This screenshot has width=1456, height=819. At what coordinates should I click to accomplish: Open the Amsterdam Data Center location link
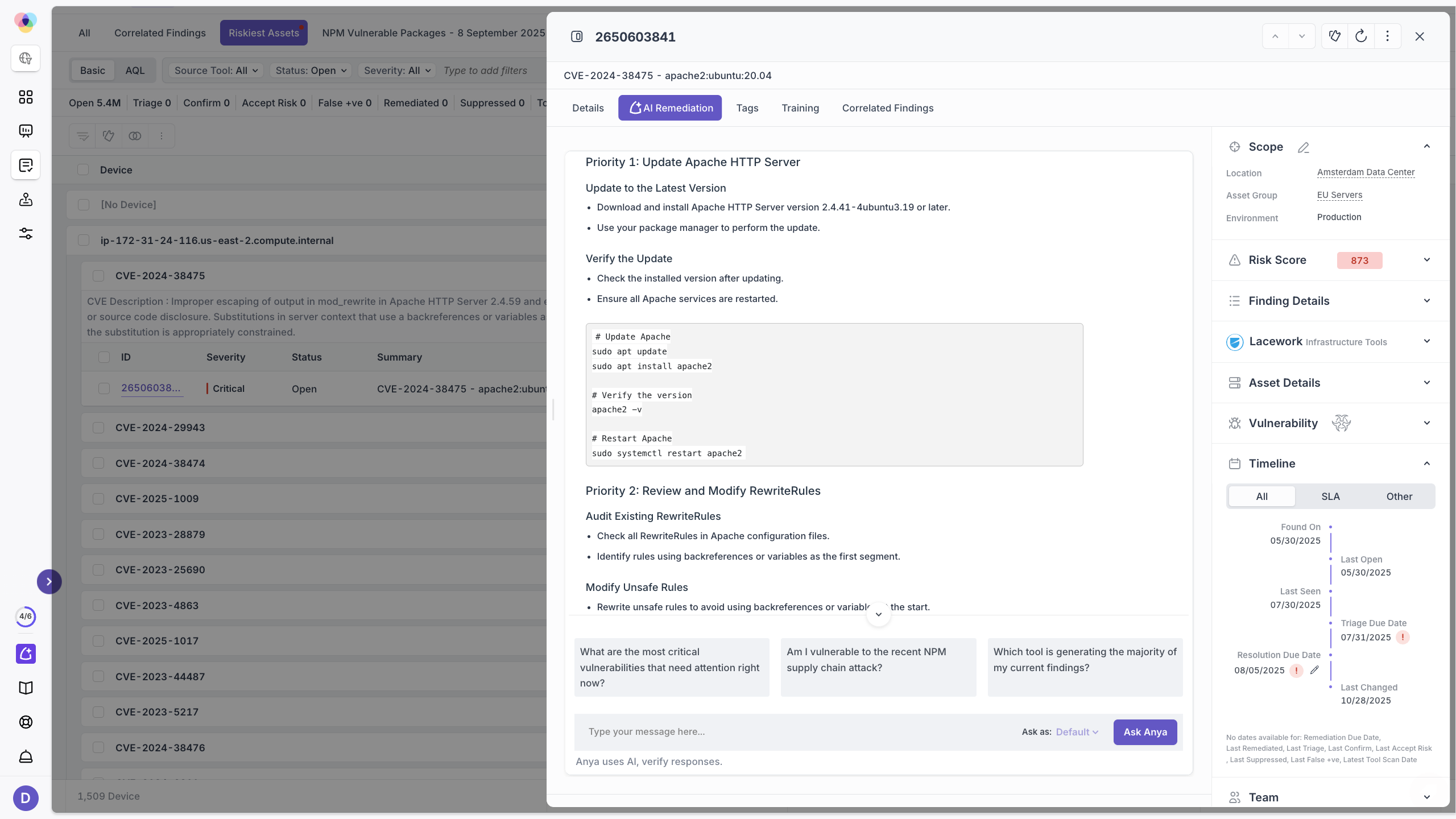(x=1366, y=172)
